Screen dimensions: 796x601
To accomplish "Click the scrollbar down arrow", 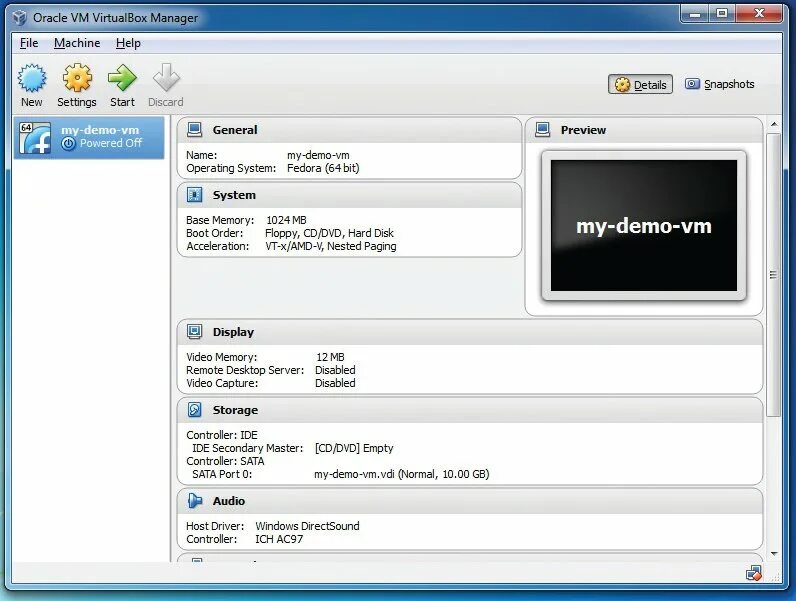I will [774, 553].
